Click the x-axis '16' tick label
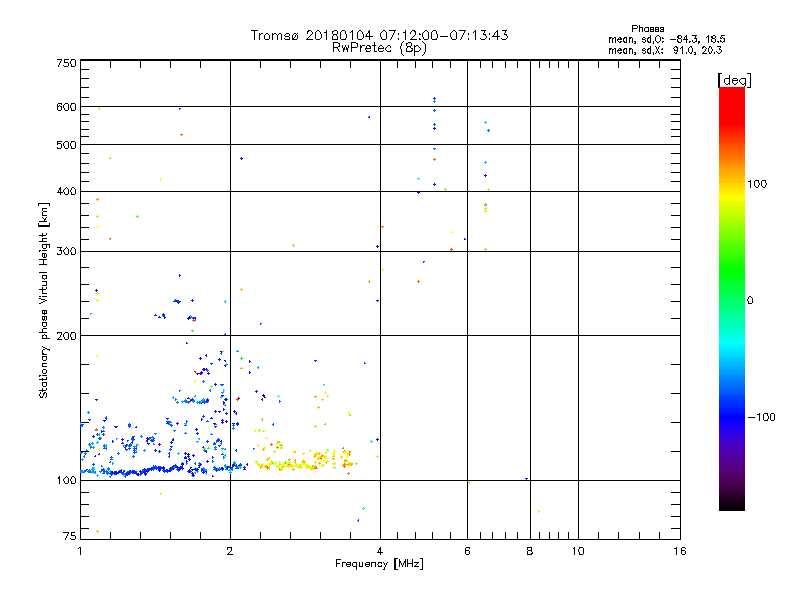Viewport: 800px width, 600px height. click(x=680, y=551)
